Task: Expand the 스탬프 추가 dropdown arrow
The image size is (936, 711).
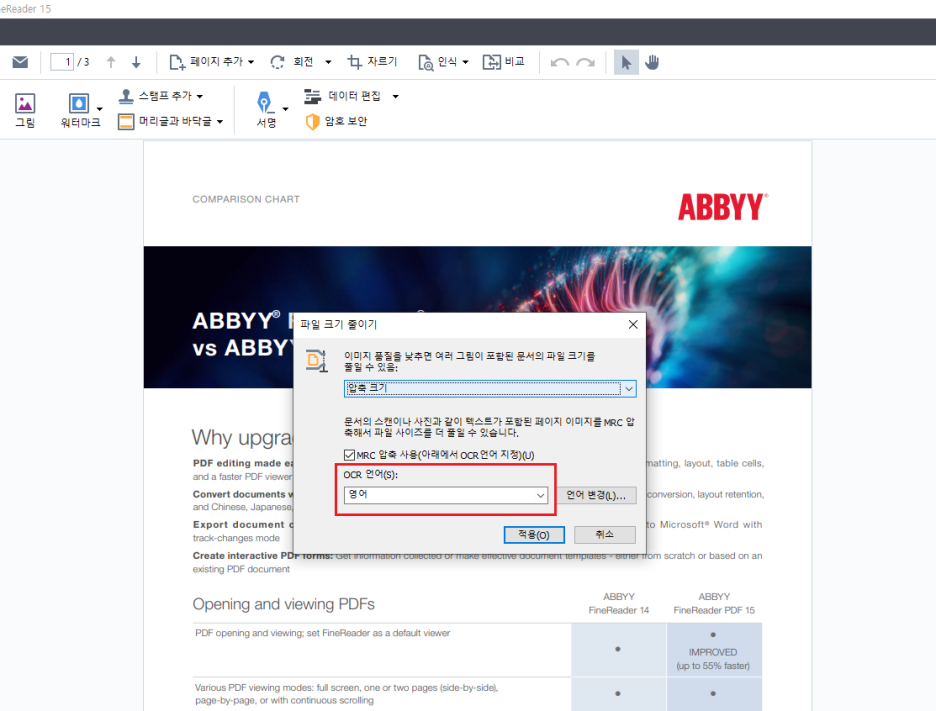Action: tap(200, 96)
